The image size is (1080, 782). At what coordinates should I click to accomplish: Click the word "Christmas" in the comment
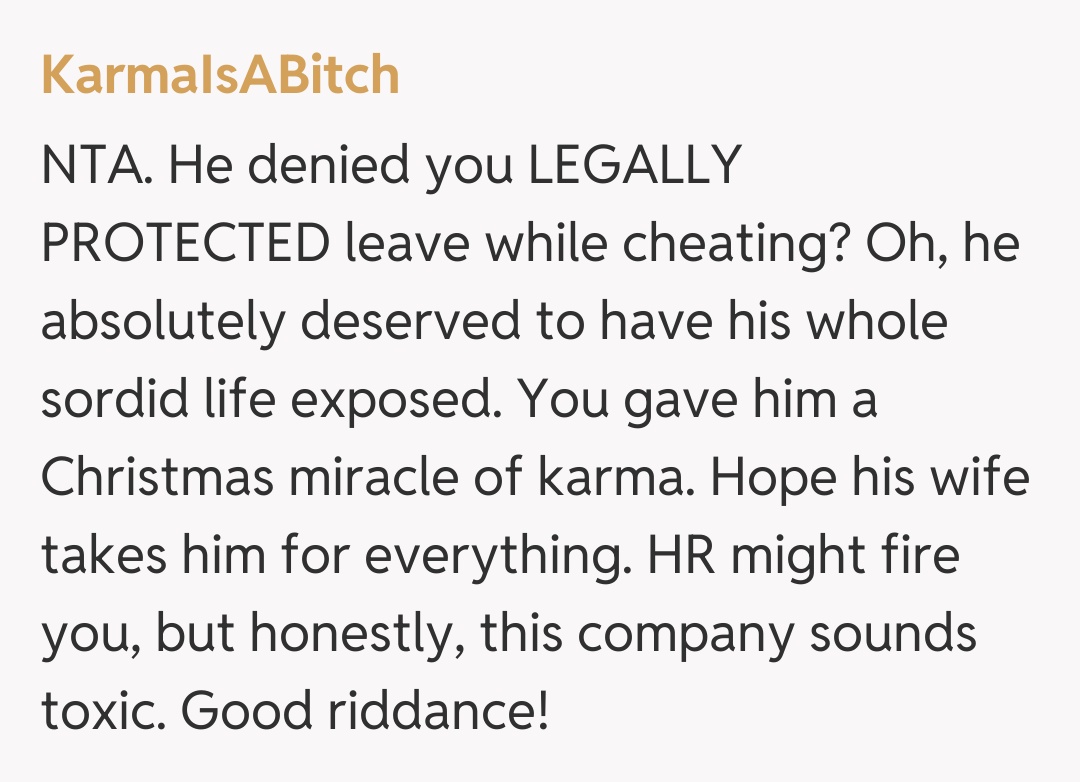(x=157, y=478)
